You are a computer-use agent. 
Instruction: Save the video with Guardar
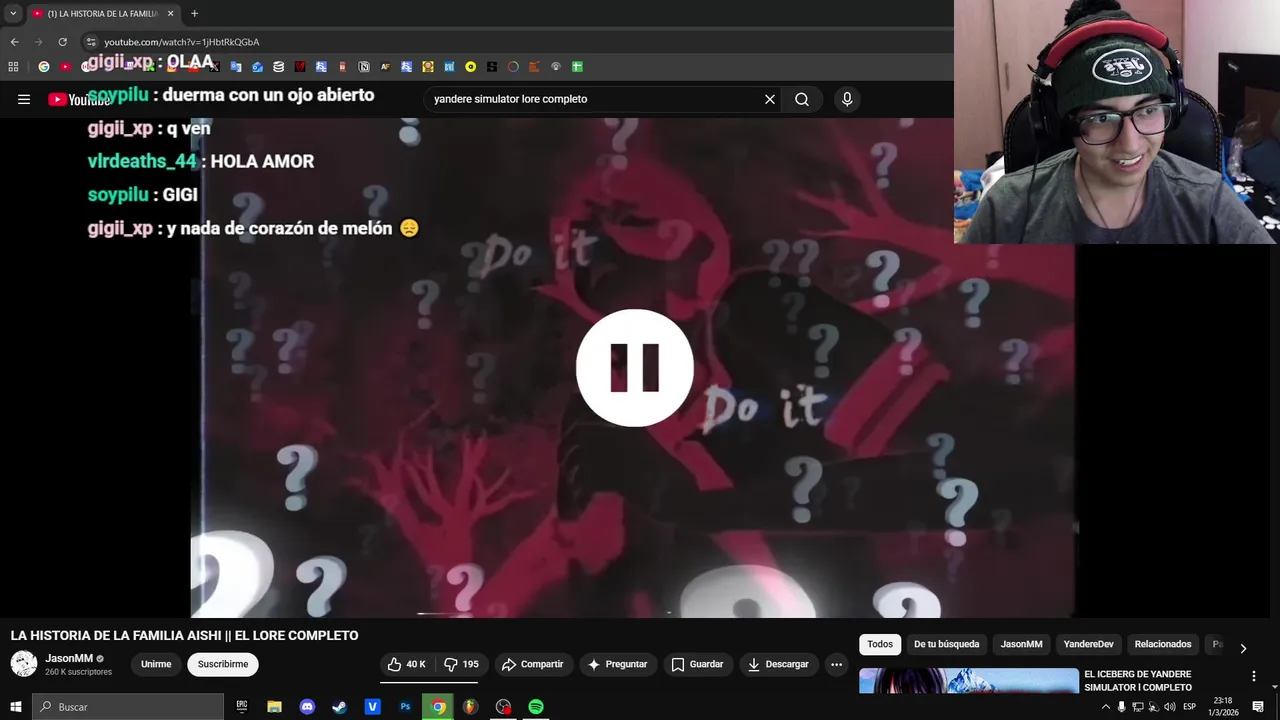pos(697,664)
